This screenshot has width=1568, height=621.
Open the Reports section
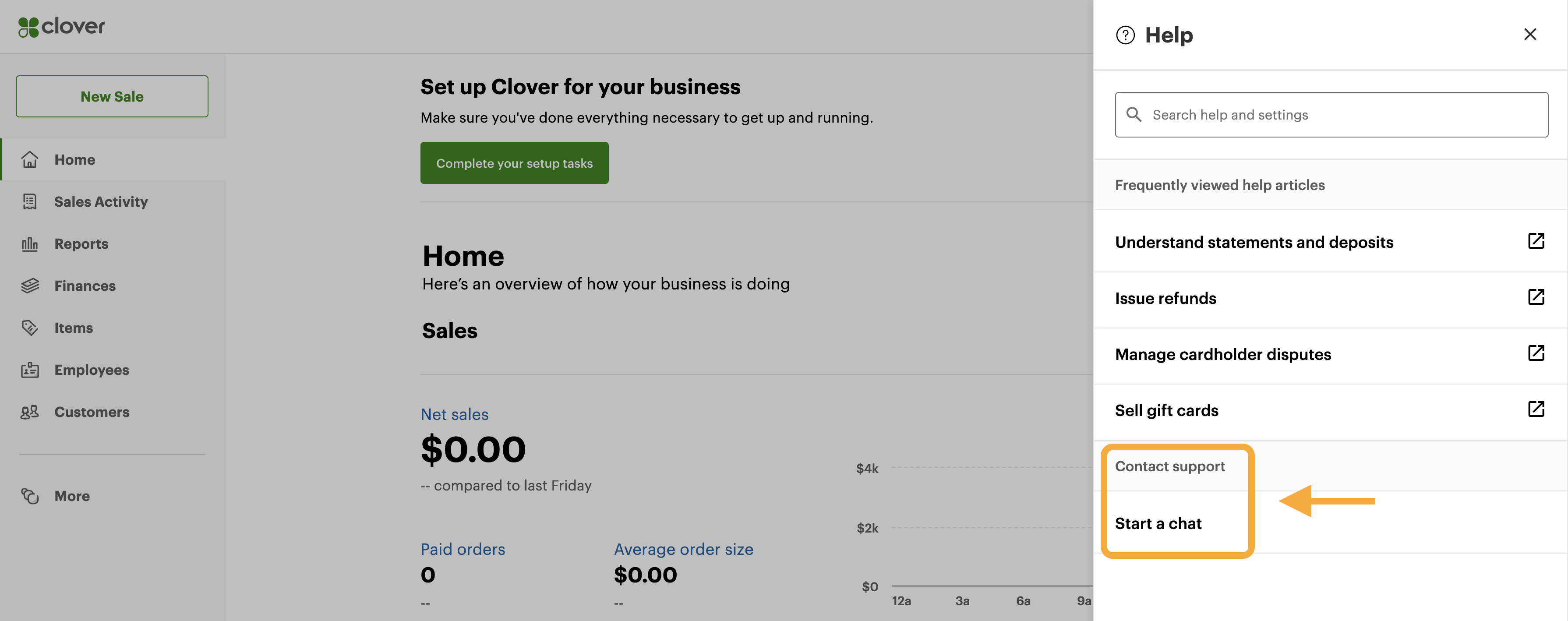(81, 243)
